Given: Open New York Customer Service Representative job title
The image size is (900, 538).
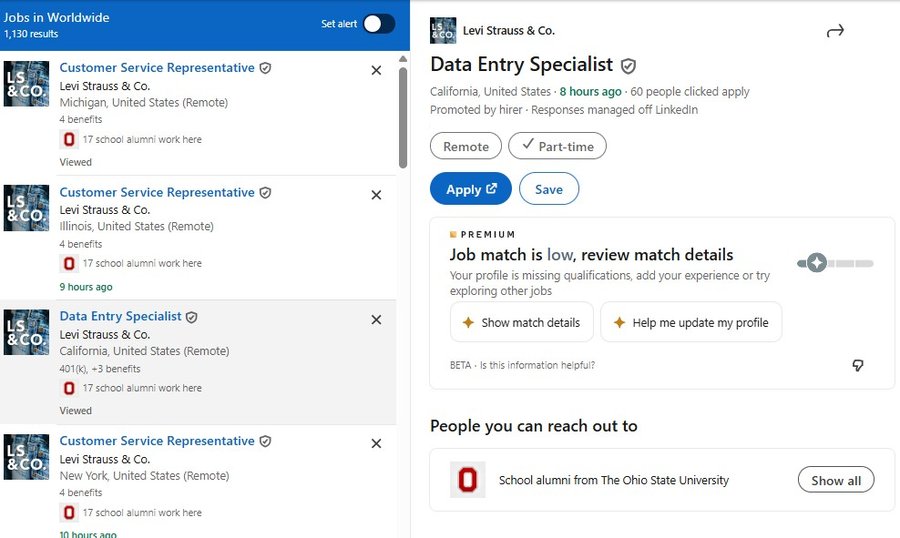Looking at the screenshot, I should [x=157, y=441].
